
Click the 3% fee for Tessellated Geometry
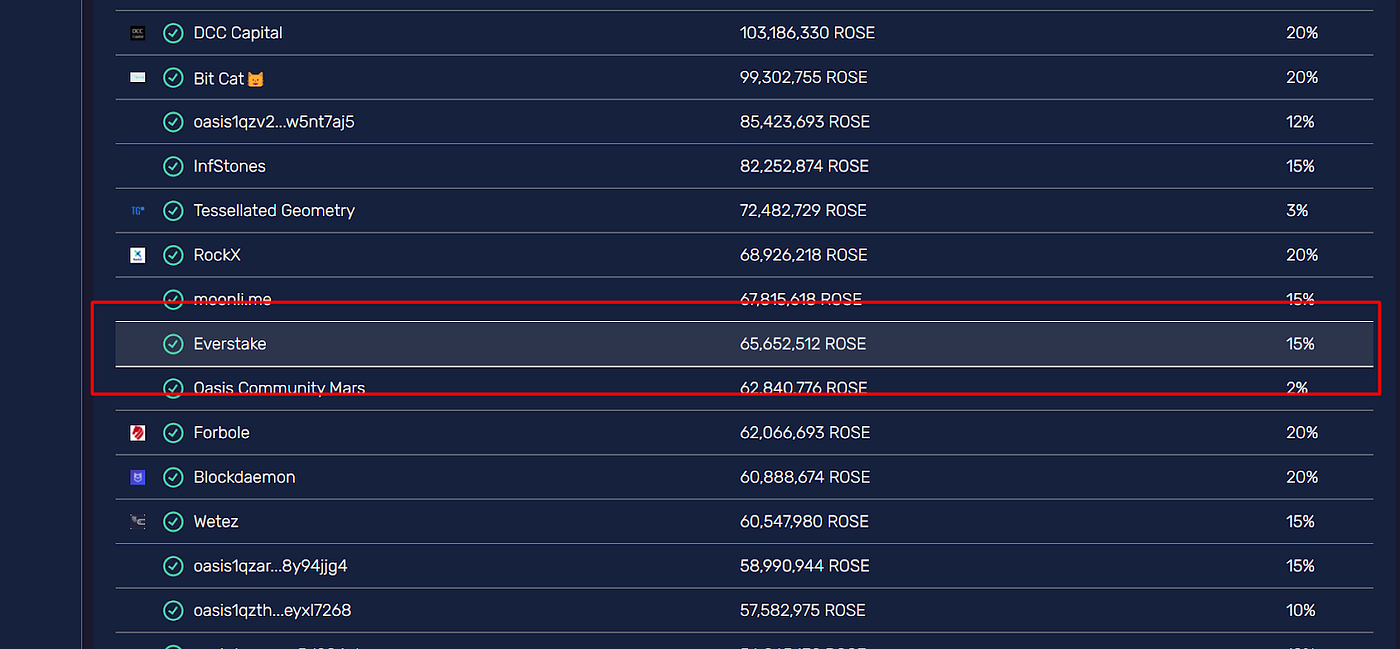pos(1297,211)
